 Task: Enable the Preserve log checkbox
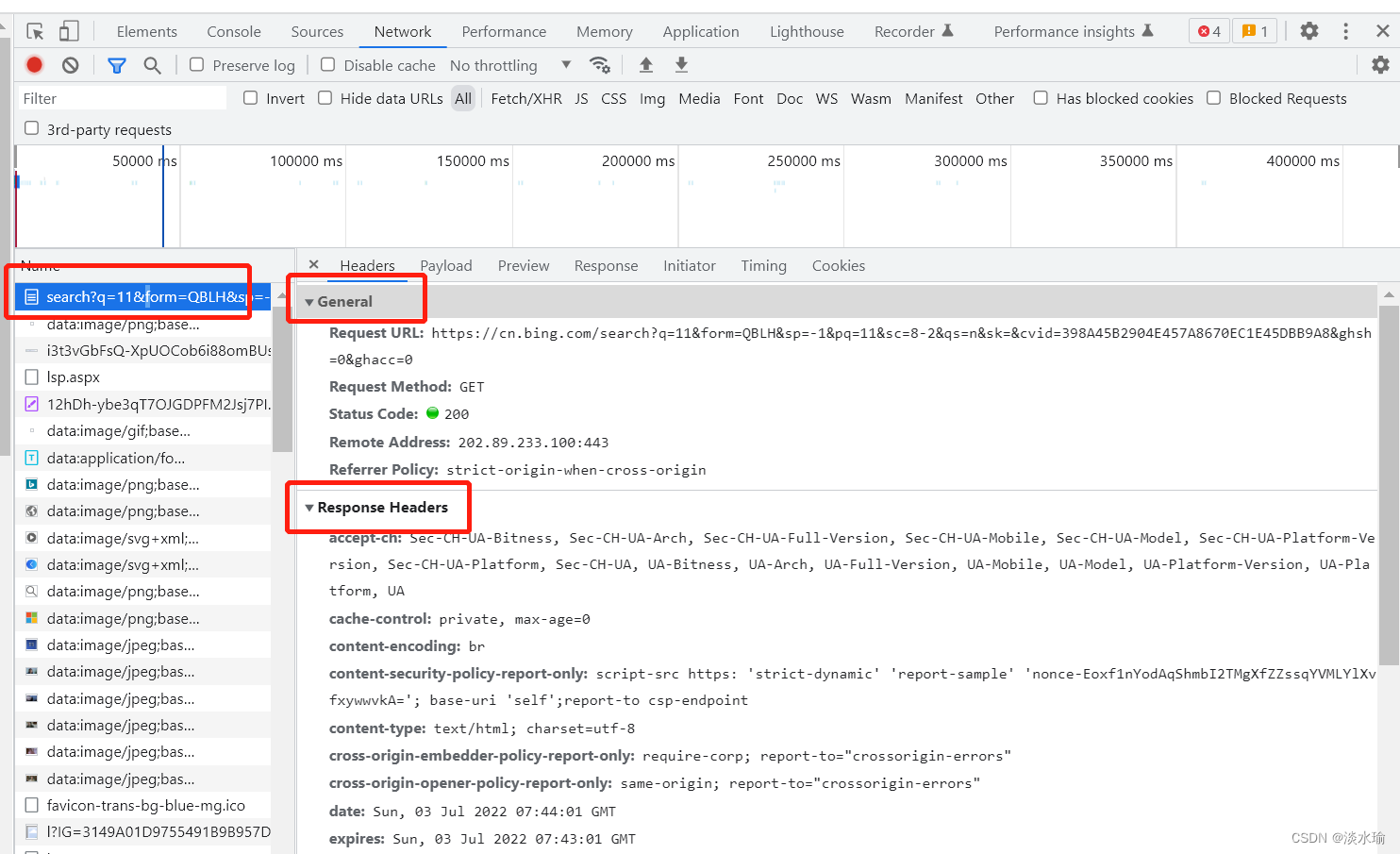196,64
